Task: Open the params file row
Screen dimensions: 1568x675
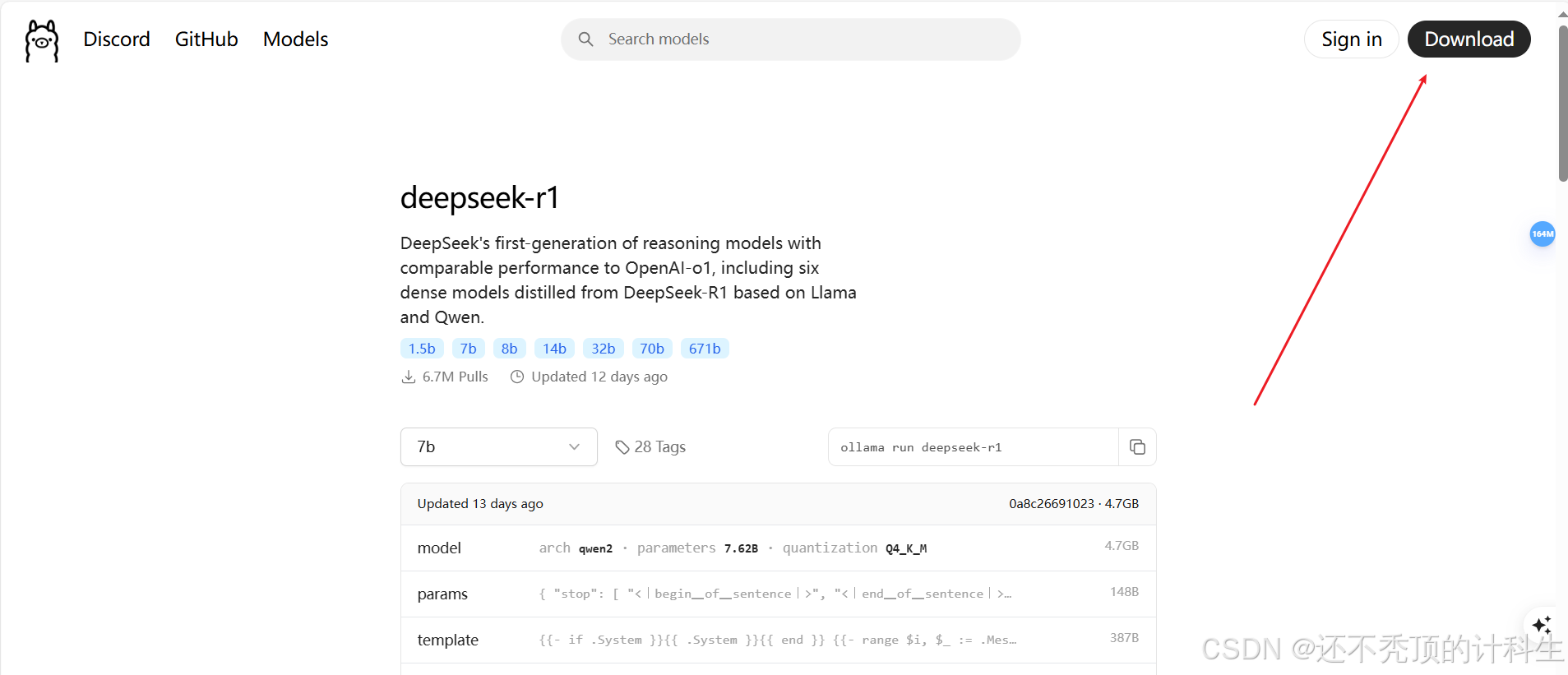Action: (x=779, y=594)
